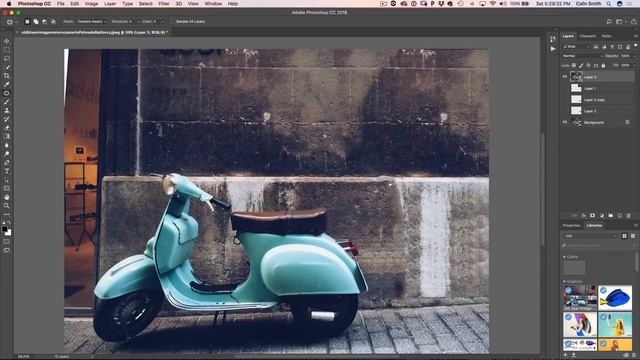Switch Libraries to grid view
The height and width of the screenshot is (360, 640).
[x=624, y=236]
